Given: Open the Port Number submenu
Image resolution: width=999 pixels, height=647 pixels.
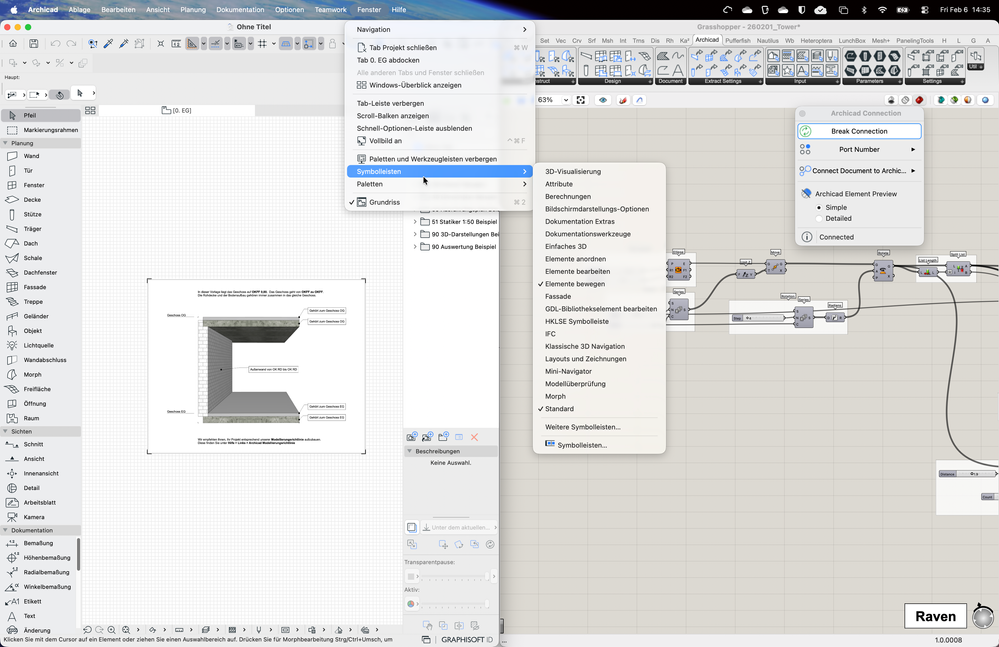Looking at the screenshot, I should click(859, 150).
